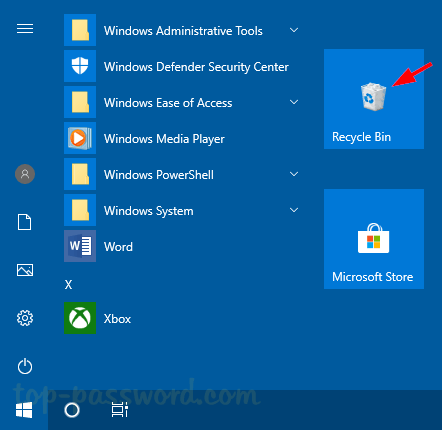Open Settings via the gear icon

[x=25, y=318]
